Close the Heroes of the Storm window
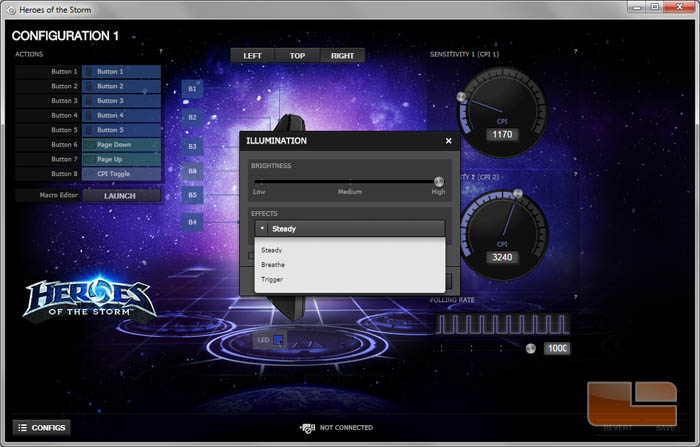 (679, 7)
